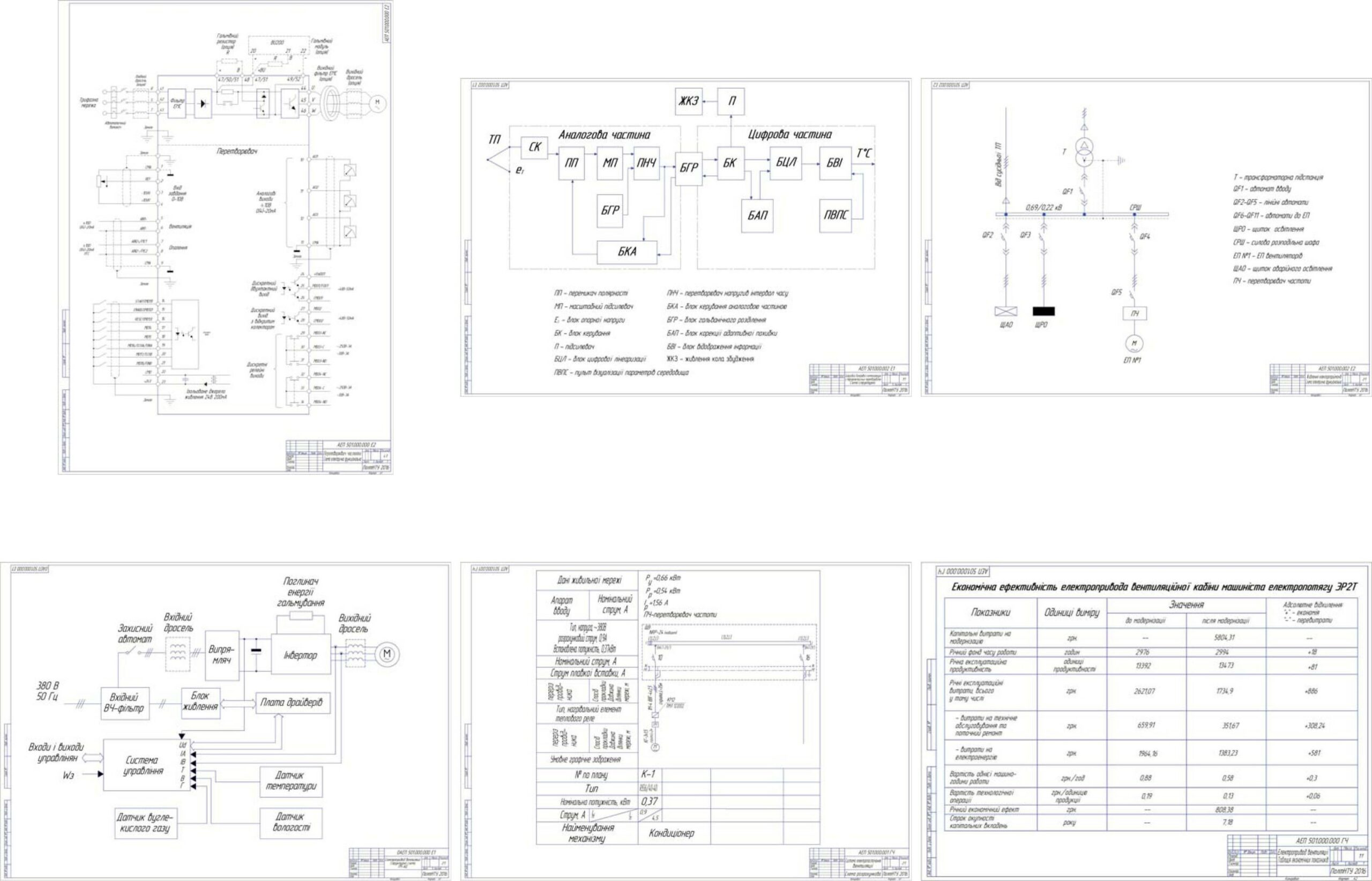Select the 'Датчик вологості' block
1372x881 pixels.
(290, 823)
